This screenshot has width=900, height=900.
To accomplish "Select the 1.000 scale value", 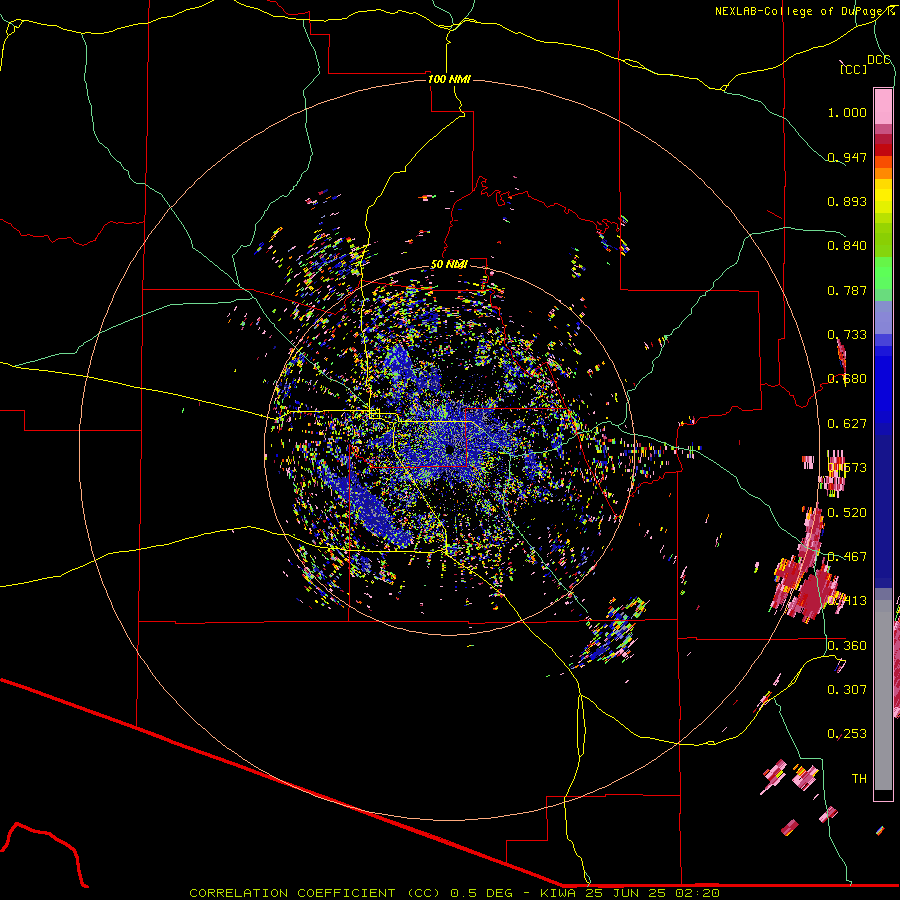I will 847,112.
